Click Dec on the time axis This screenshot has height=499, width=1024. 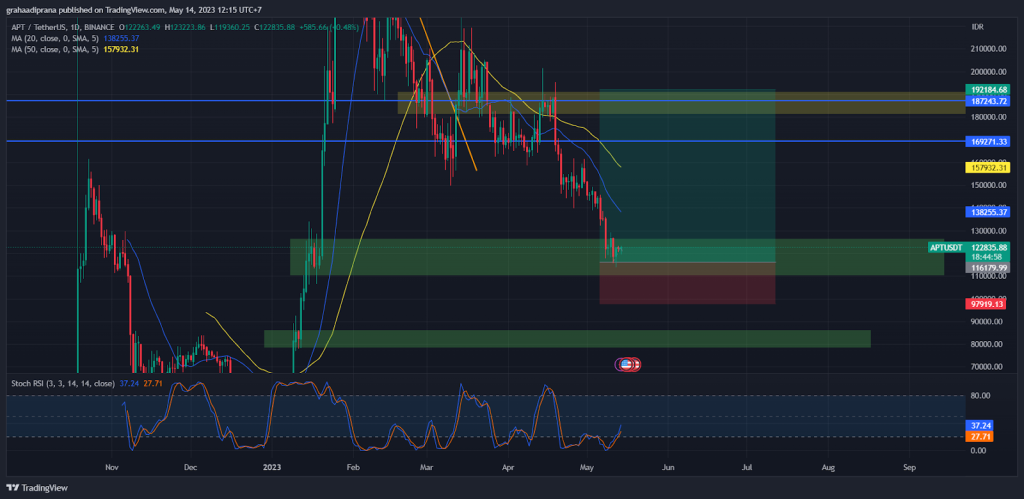point(191,468)
